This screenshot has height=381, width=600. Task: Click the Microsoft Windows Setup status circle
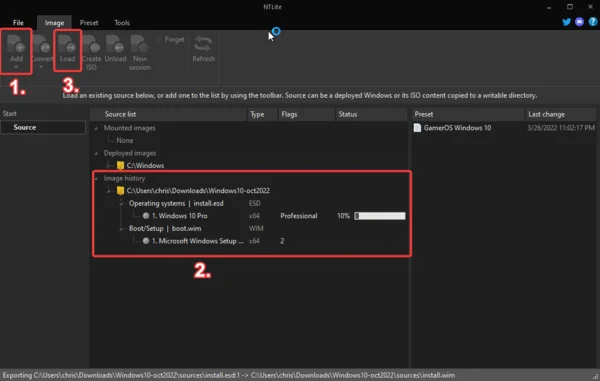pos(146,241)
